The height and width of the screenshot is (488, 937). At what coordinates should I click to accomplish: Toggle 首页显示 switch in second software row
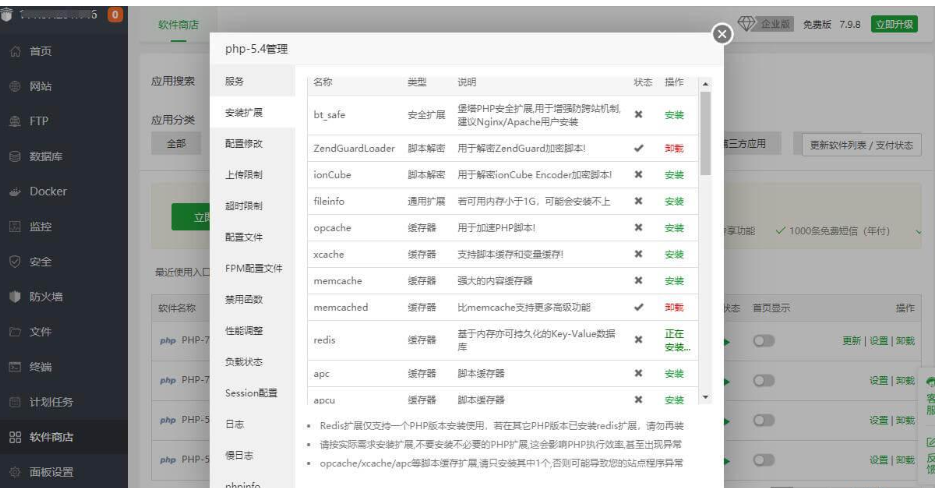click(764, 380)
